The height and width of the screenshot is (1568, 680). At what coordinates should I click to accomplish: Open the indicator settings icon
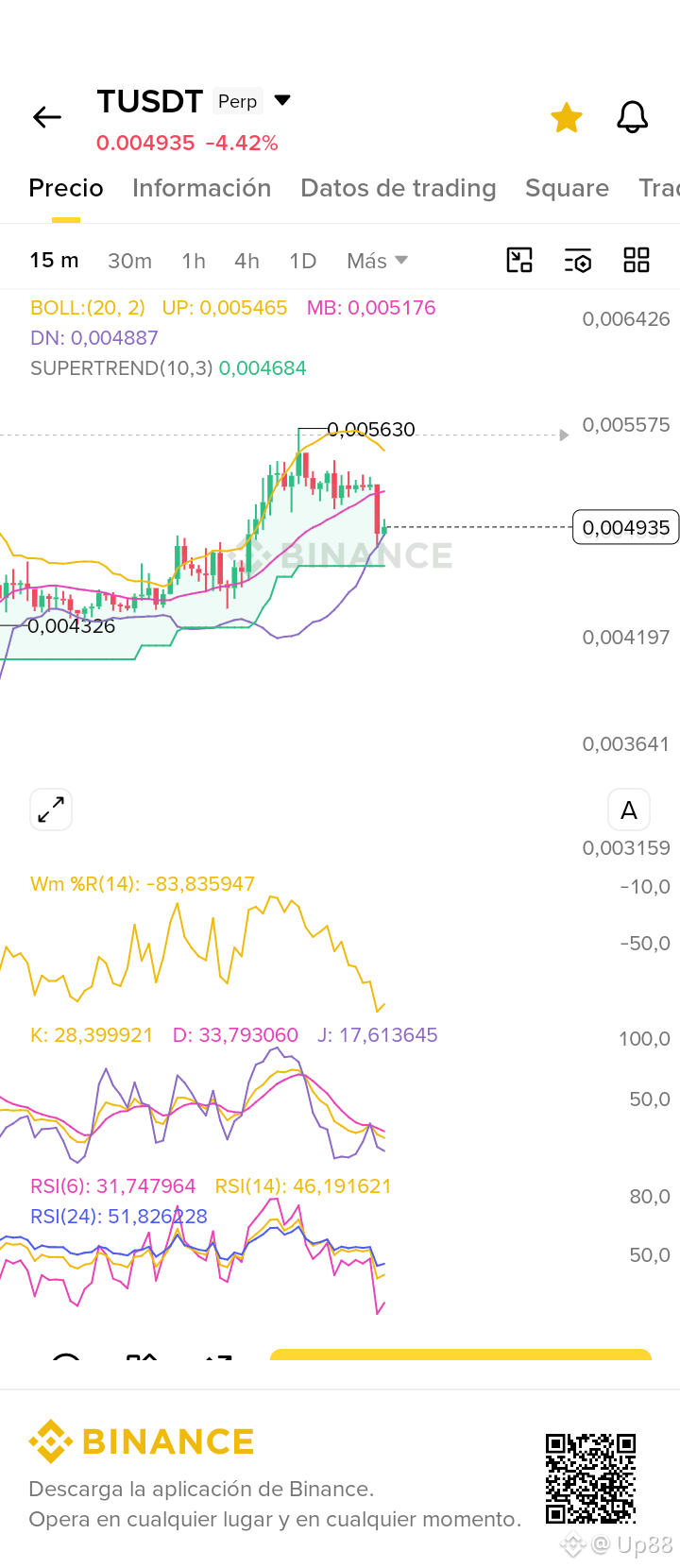(578, 261)
